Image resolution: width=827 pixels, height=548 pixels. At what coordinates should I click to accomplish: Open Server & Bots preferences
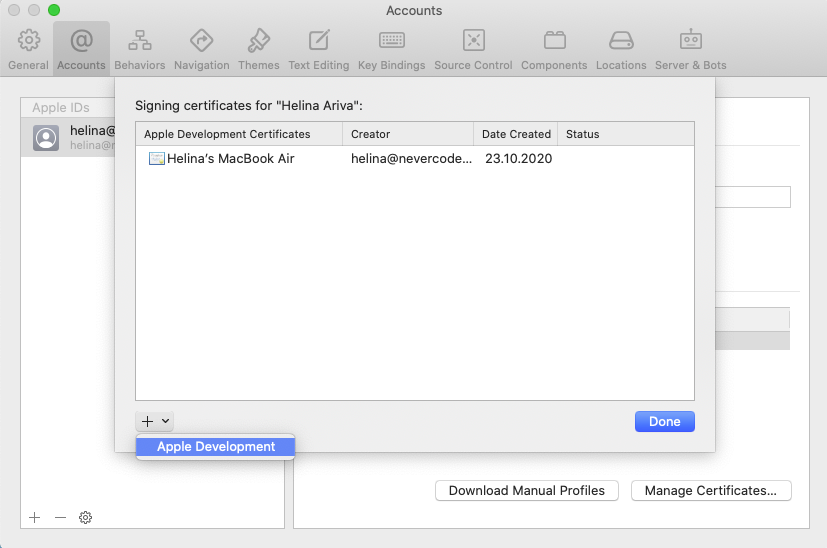point(690,50)
